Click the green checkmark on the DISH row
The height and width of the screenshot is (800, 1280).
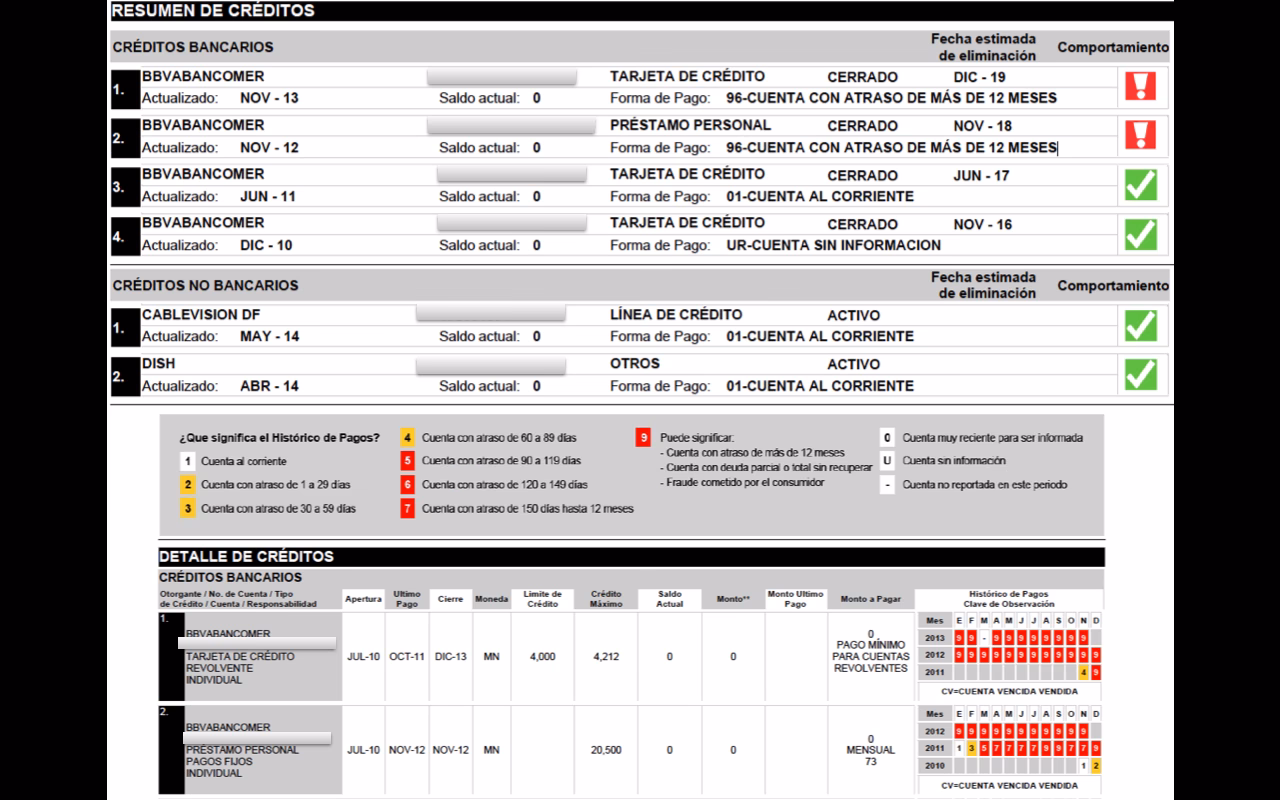point(1140,375)
